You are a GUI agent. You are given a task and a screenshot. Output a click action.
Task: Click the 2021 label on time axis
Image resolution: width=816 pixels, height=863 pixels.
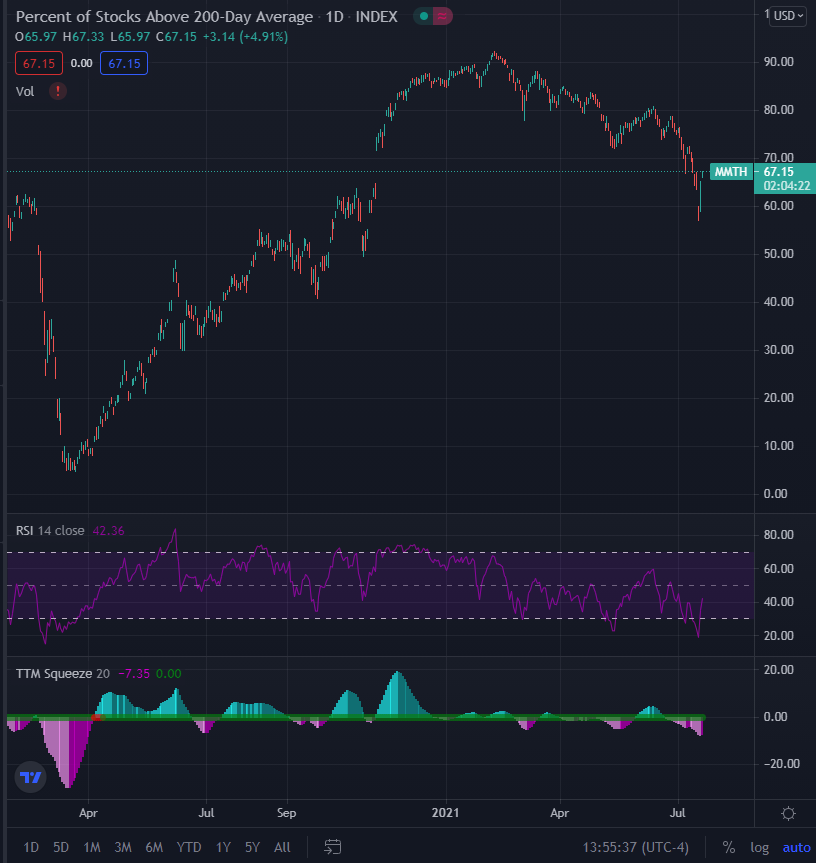445,813
